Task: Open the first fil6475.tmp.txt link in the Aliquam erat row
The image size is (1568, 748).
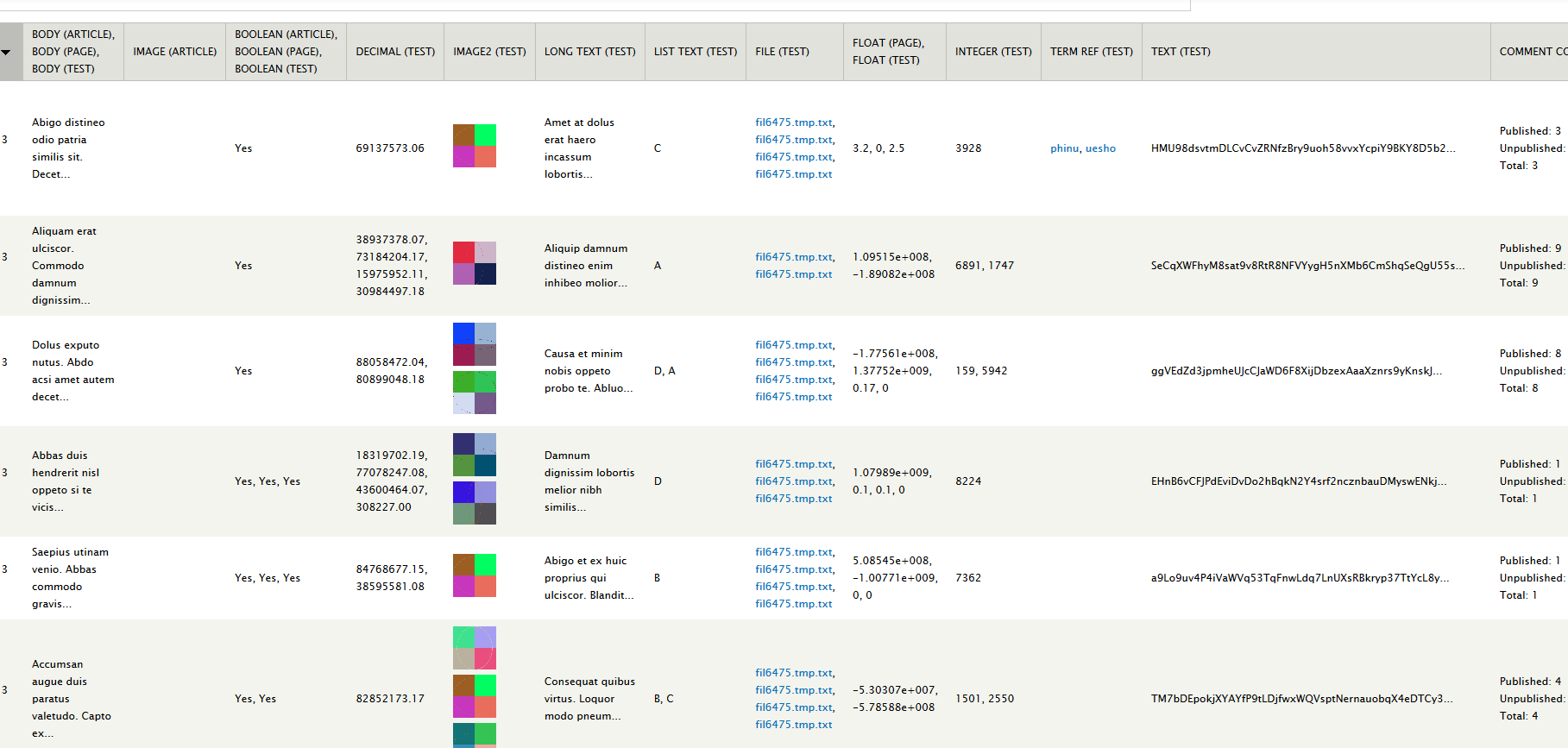Action: (x=794, y=257)
